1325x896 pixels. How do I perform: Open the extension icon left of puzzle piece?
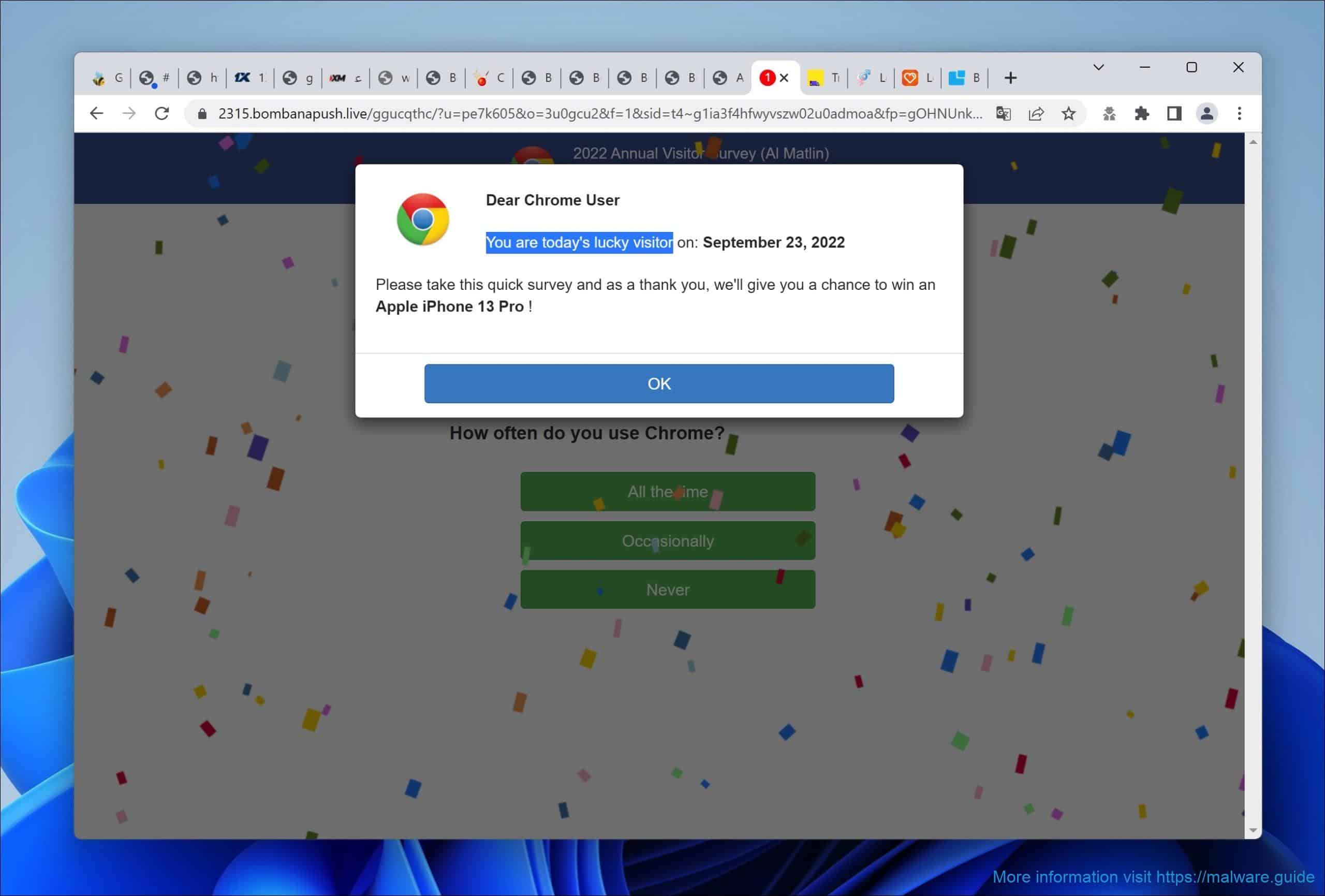coord(1109,113)
